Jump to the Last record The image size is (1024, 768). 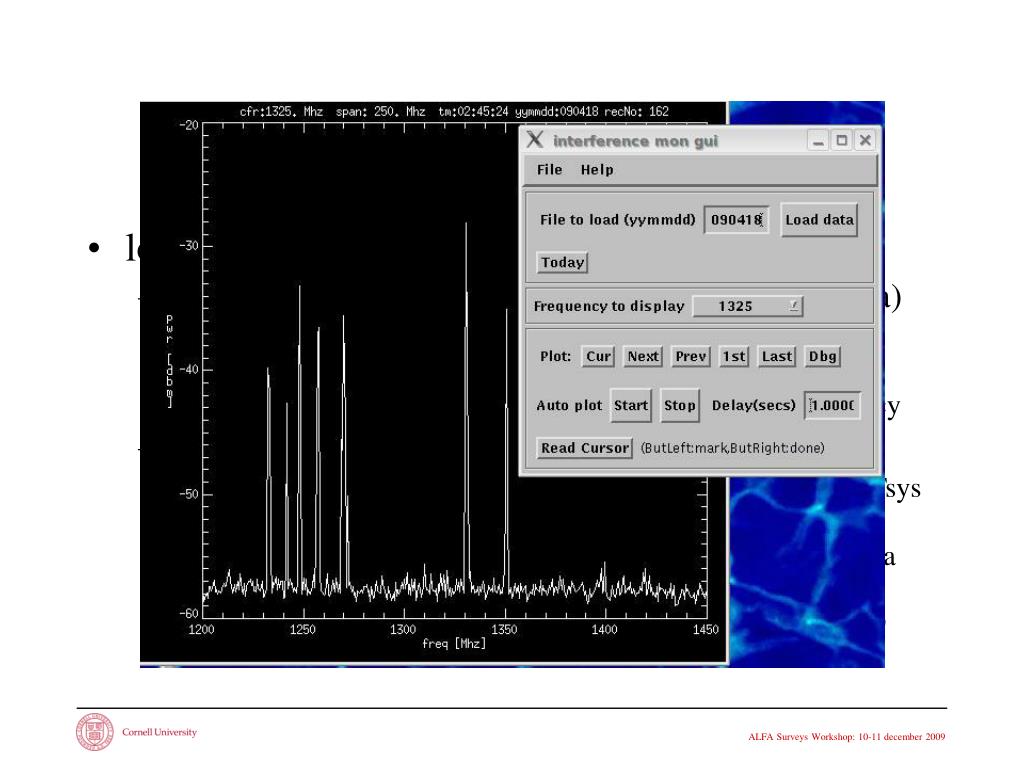(x=776, y=357)
